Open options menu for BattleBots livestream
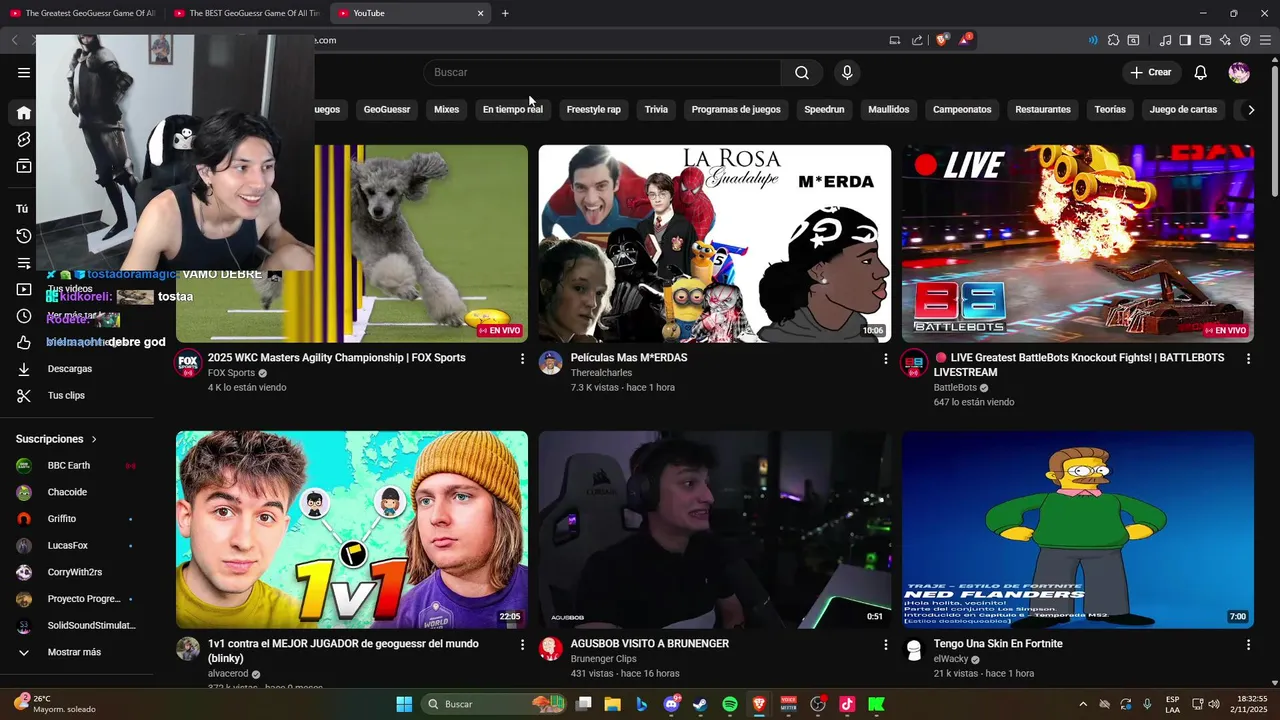The width and height of the screenshot is (1280, 720). coord(1248,359)
